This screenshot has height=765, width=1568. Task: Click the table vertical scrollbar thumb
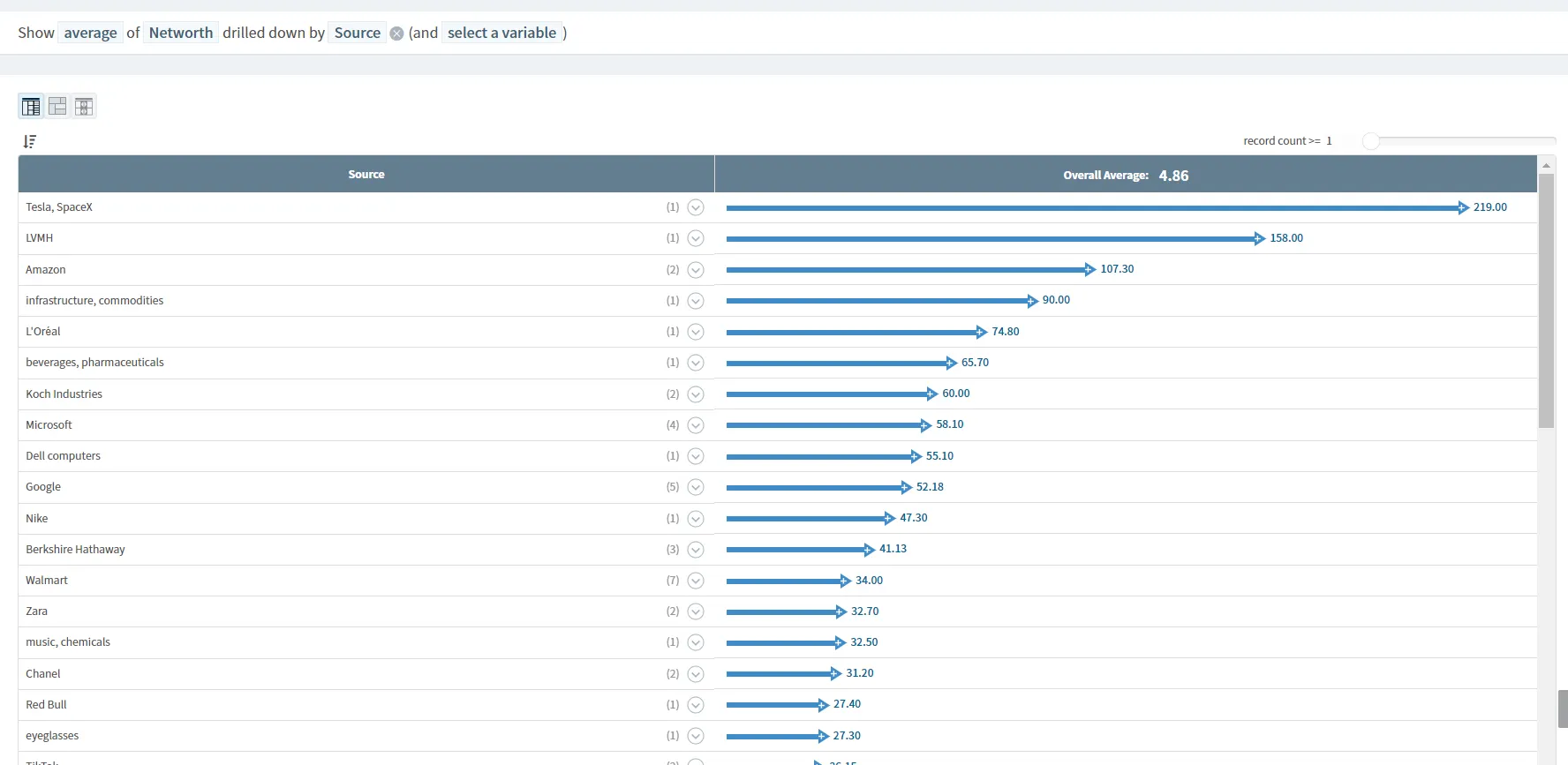point(1546,300)
